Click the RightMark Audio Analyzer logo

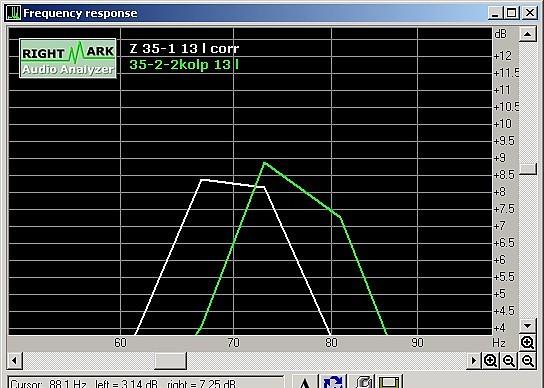point(68,58)
